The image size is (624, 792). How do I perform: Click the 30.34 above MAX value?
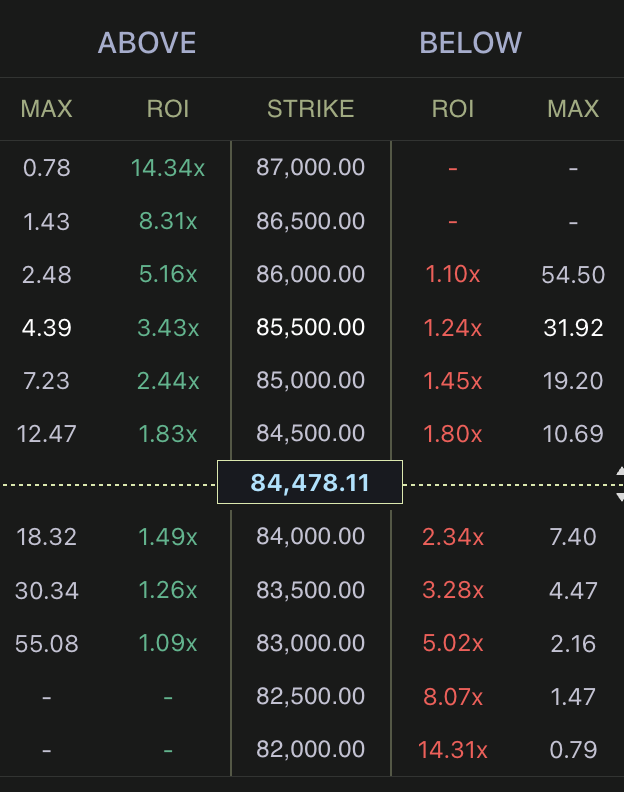tap(46, 590)
